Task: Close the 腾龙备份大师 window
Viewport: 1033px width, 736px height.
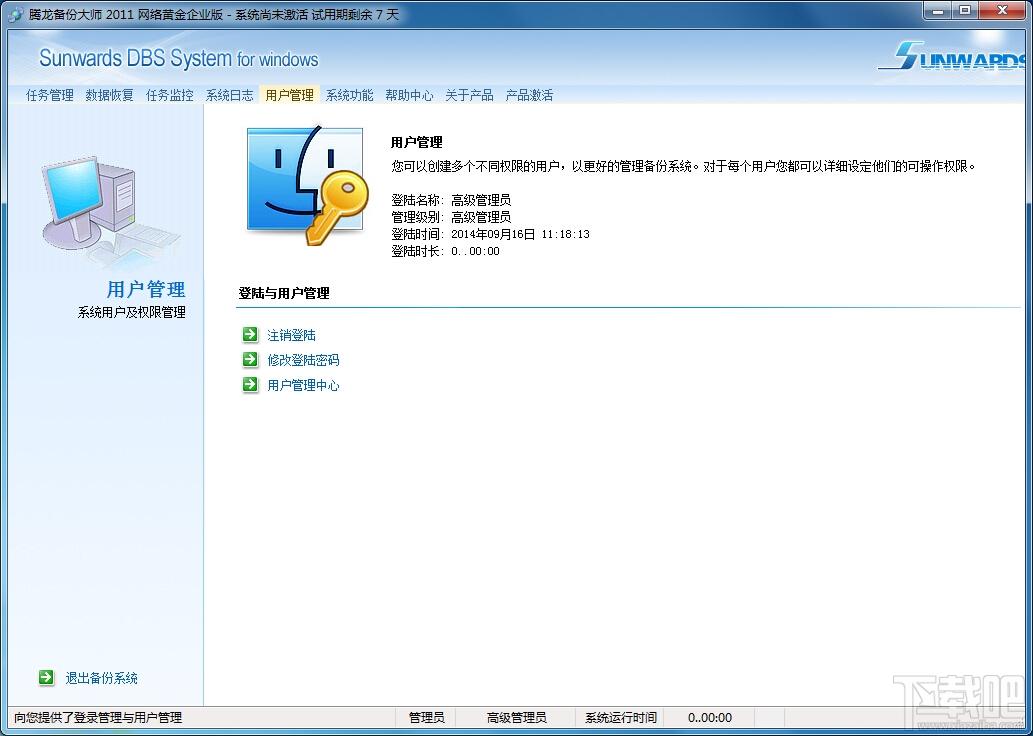Action: 1004,10
